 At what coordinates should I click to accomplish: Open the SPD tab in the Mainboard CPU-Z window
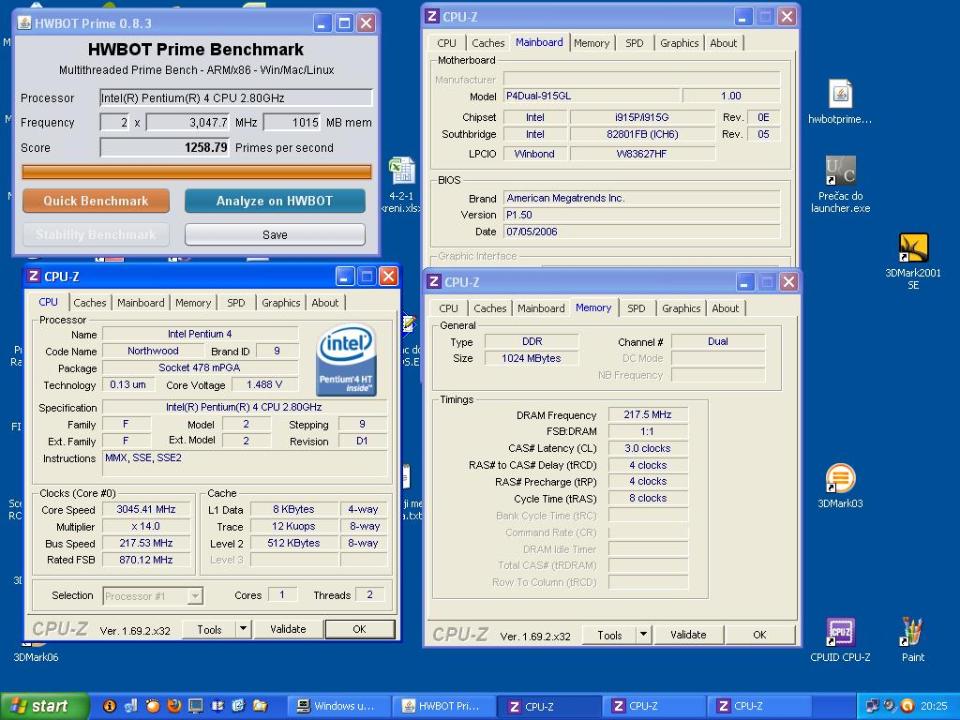(634, 43)
